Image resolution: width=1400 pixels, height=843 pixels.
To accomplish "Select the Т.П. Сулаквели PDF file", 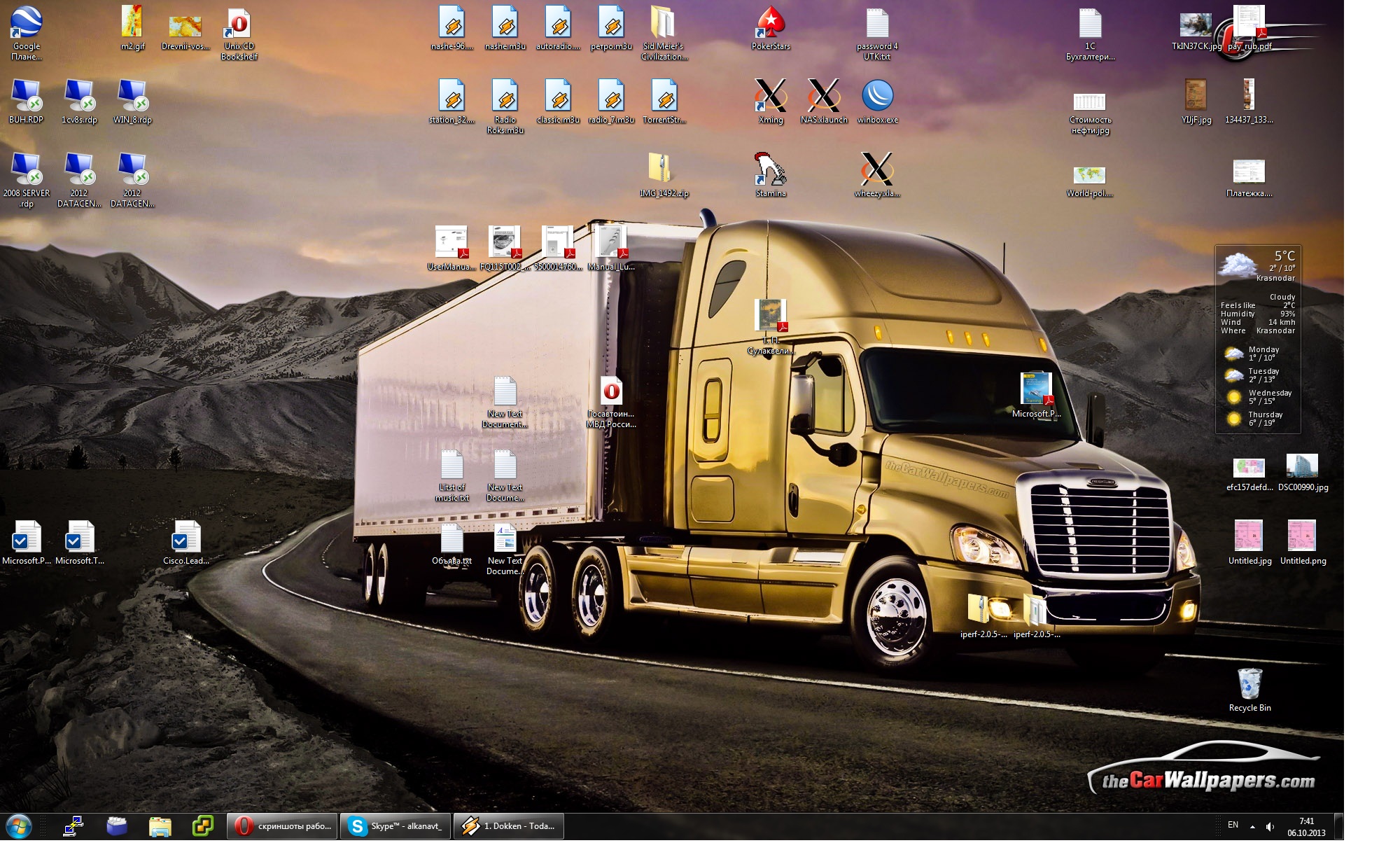I will click(771, 327).
